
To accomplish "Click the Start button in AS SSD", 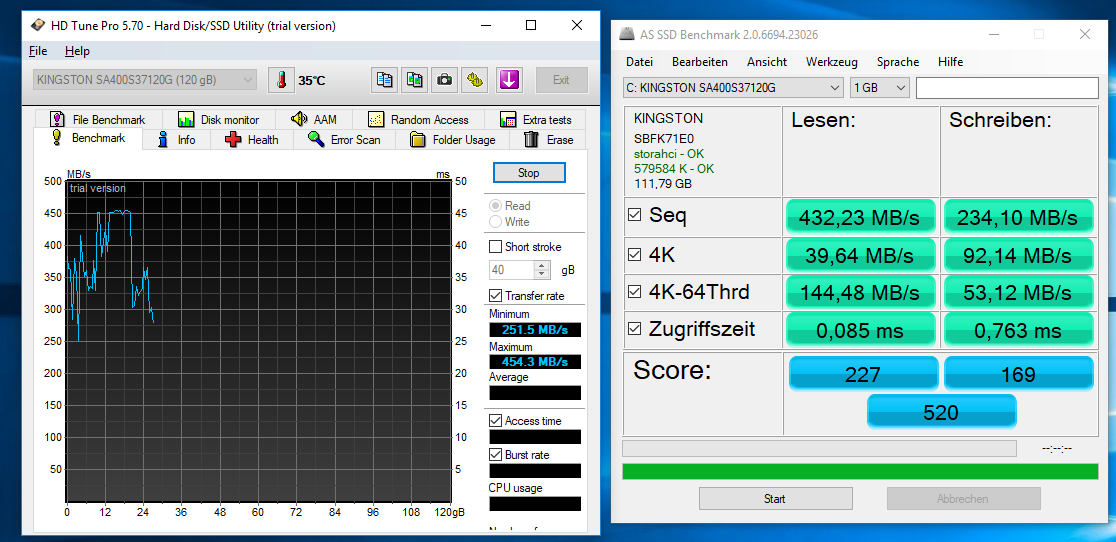I will pyautogui.click(x=775, y=499).
